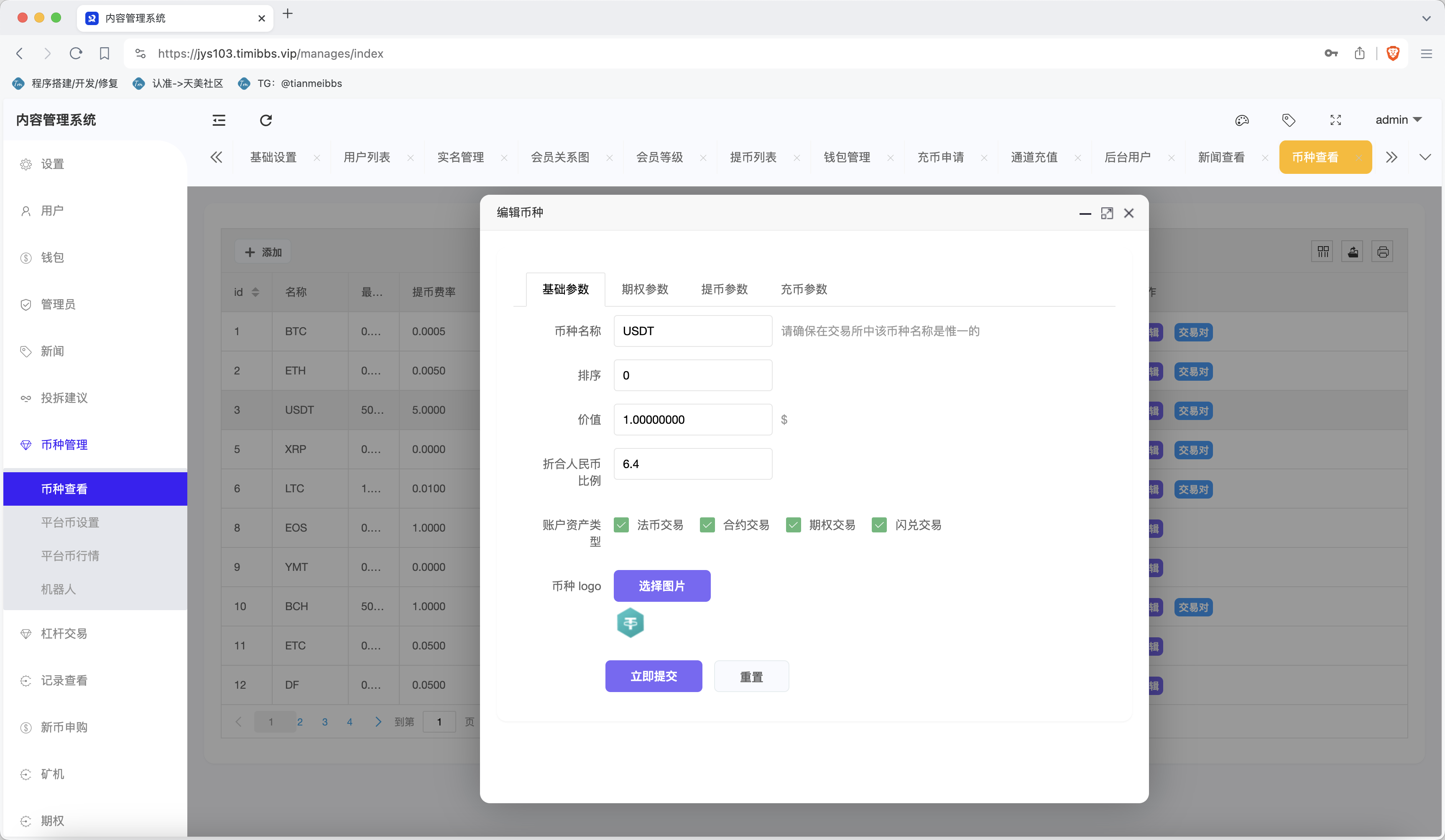
Task: Uncheck 合约交易 checkbox
Action: point(707,525)
